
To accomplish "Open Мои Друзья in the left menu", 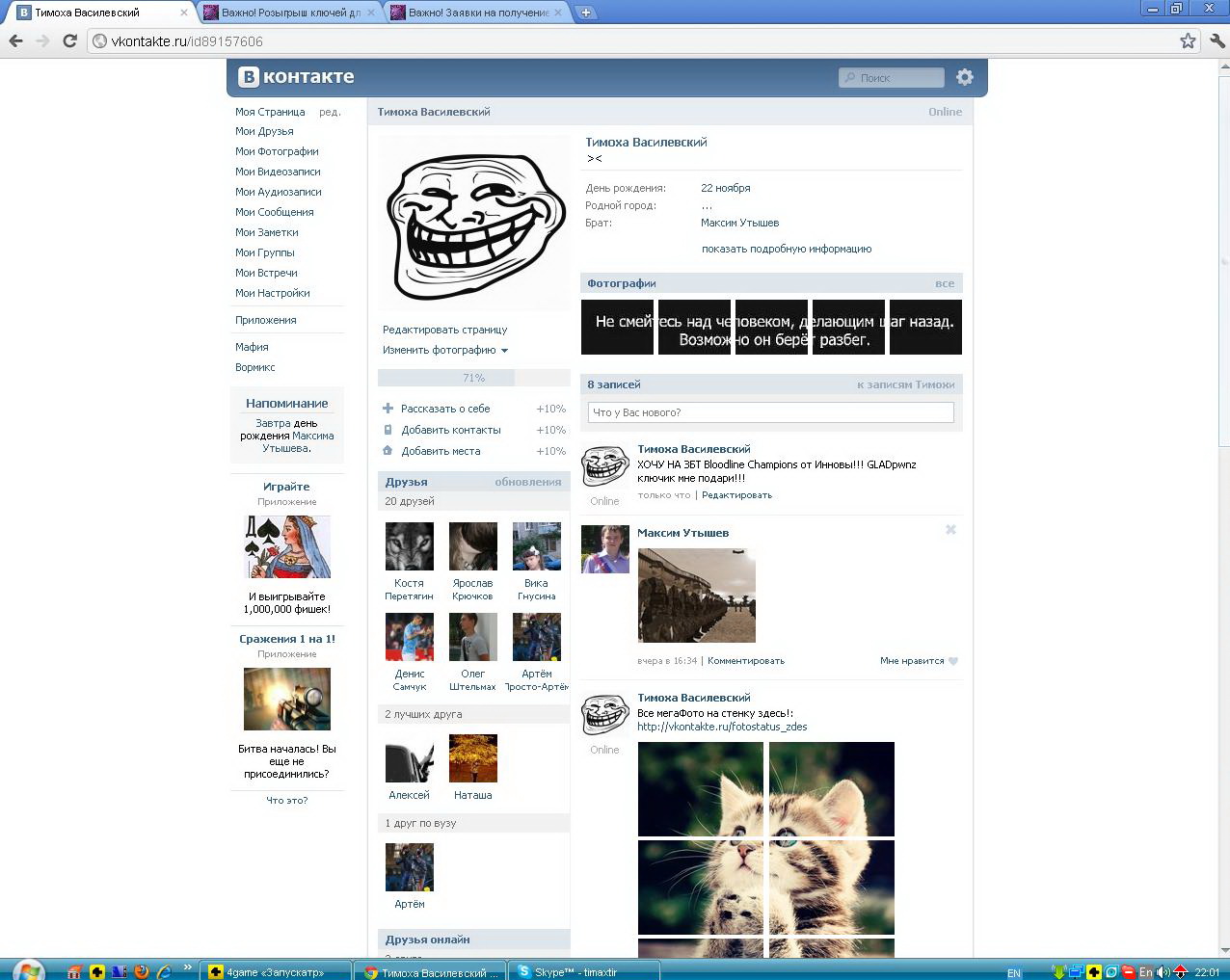I will (264, 131).
